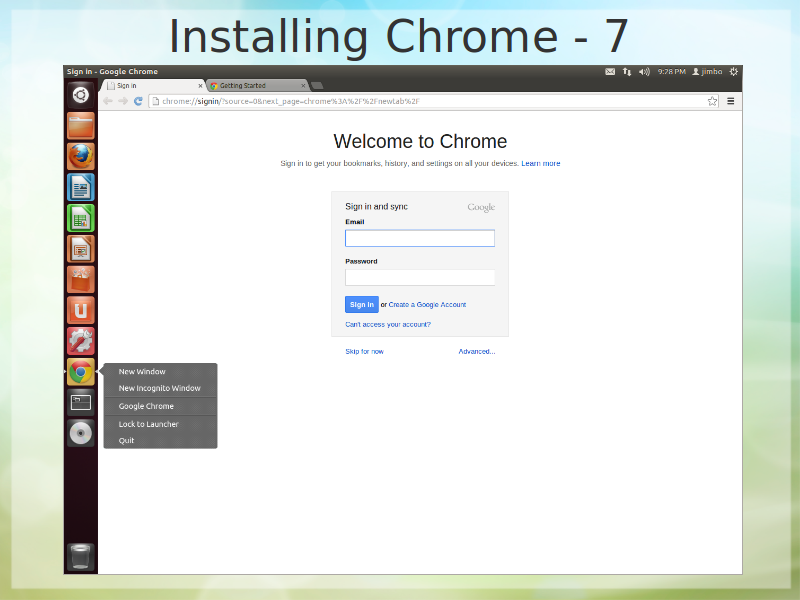Open the Ubuntu Dash home launcher
The height and width of the screenshot is (600, 800).
click(x=81, y=95)
